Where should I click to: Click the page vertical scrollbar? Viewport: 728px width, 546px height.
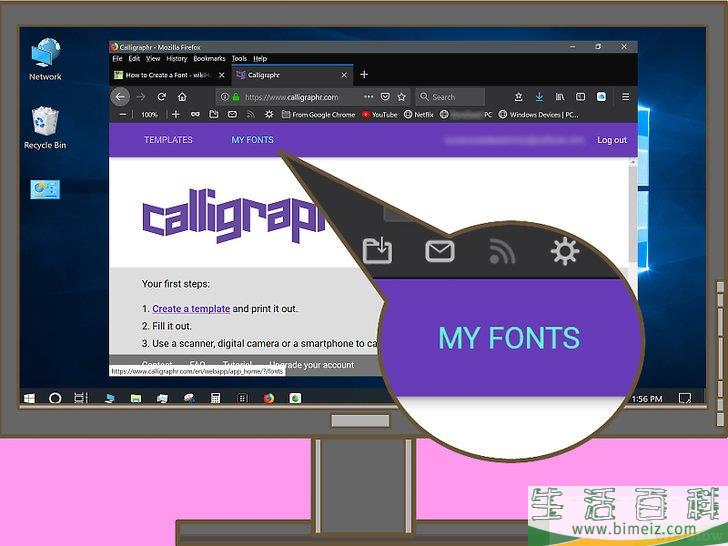point(632,214)
